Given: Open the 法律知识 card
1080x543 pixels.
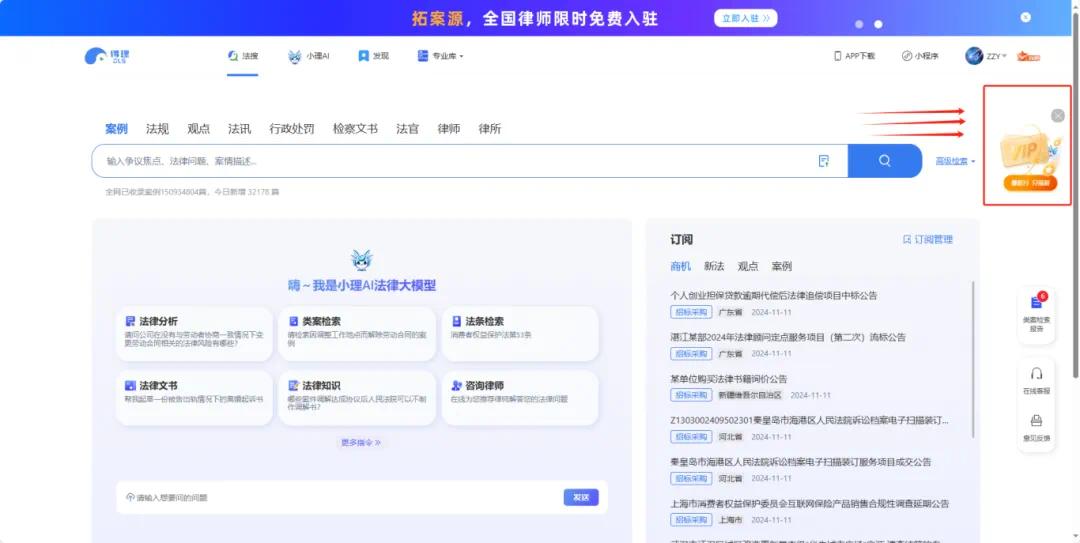Looking at the screenshot, I should pos(357,398).
